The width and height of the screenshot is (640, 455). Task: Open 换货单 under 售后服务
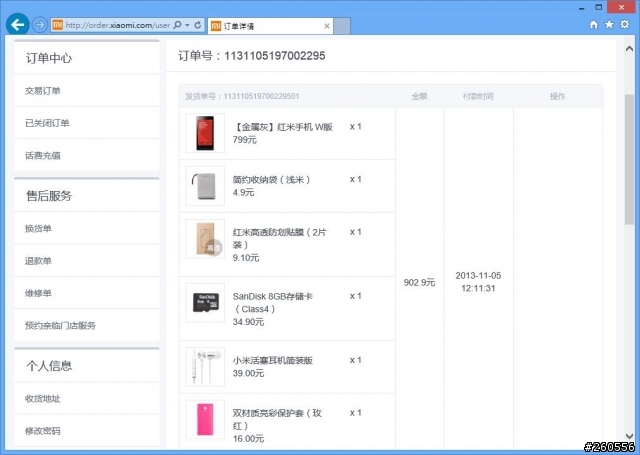[x=38, y=228]
